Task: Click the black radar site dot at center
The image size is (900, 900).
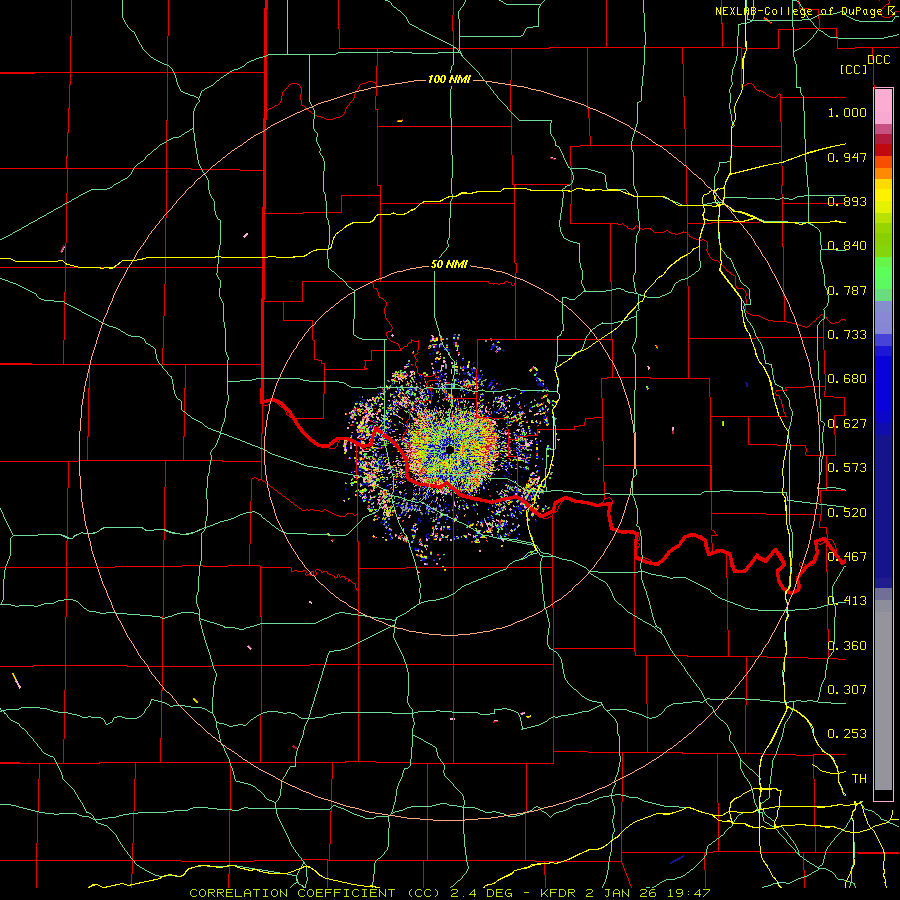Action: [x=449, y=450]
